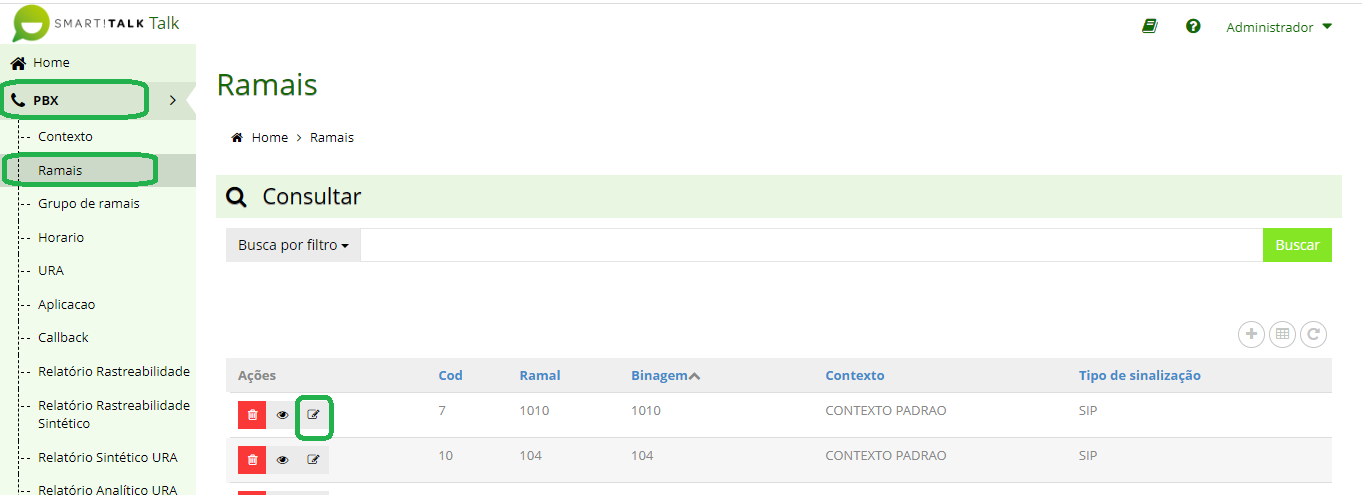View ramal 104 details via eye icon

pyautogui.click(x=282, y=460)
